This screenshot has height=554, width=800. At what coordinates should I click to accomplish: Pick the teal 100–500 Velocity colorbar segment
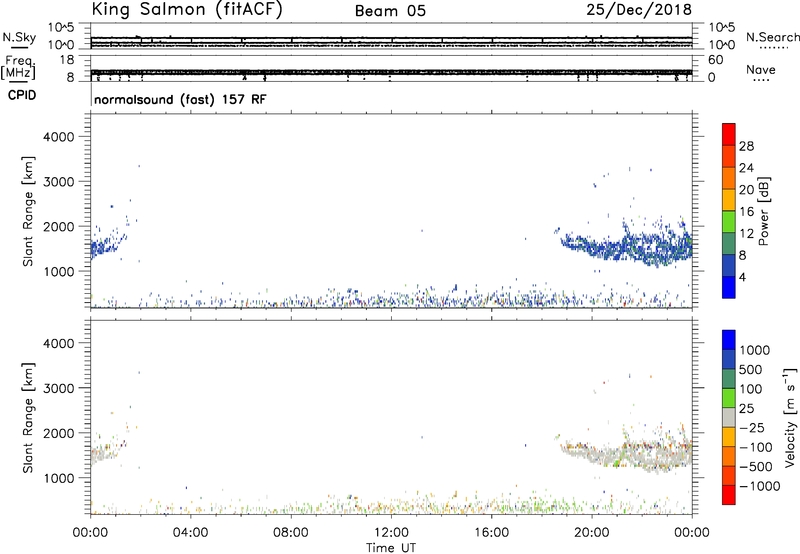[x=729, y=379]
